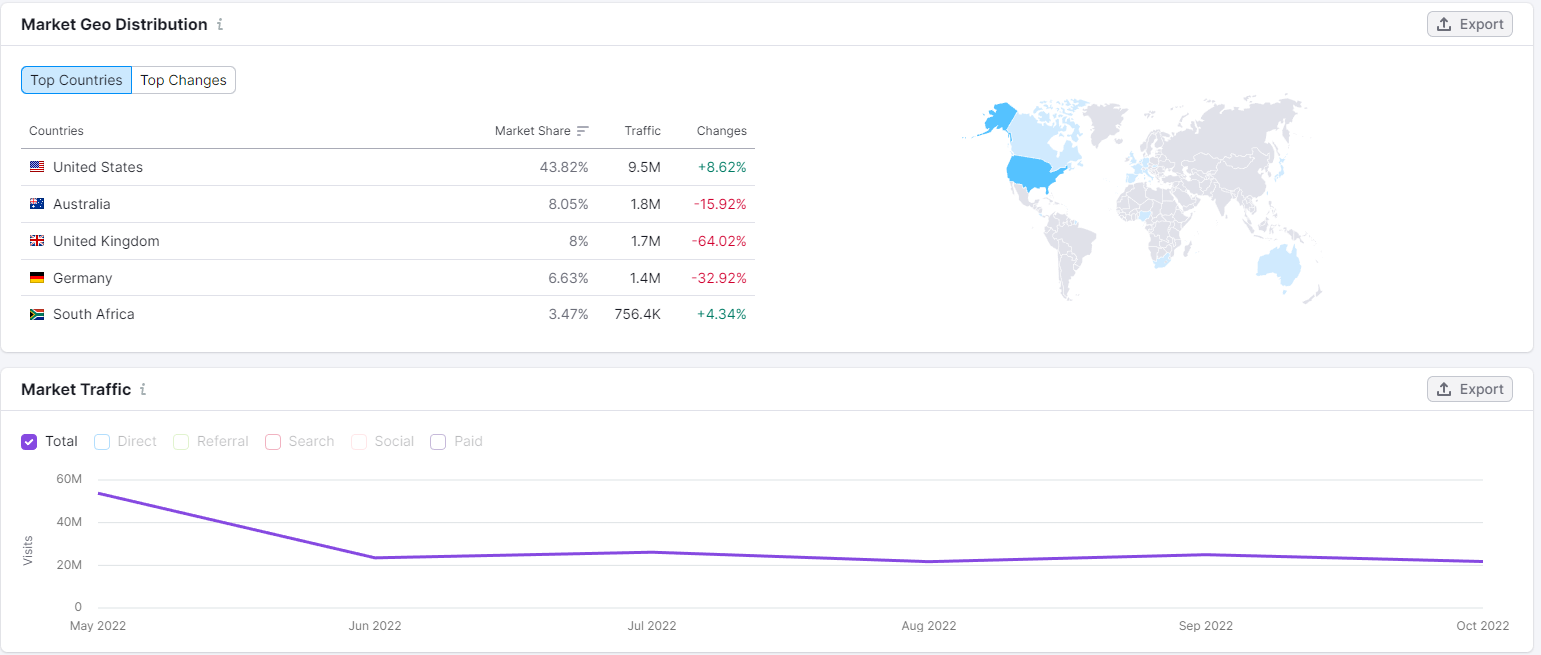This screenshot has width=1541, height=655.
Task: Enable the Direct traffic checkbox
Action: (102, 442)
